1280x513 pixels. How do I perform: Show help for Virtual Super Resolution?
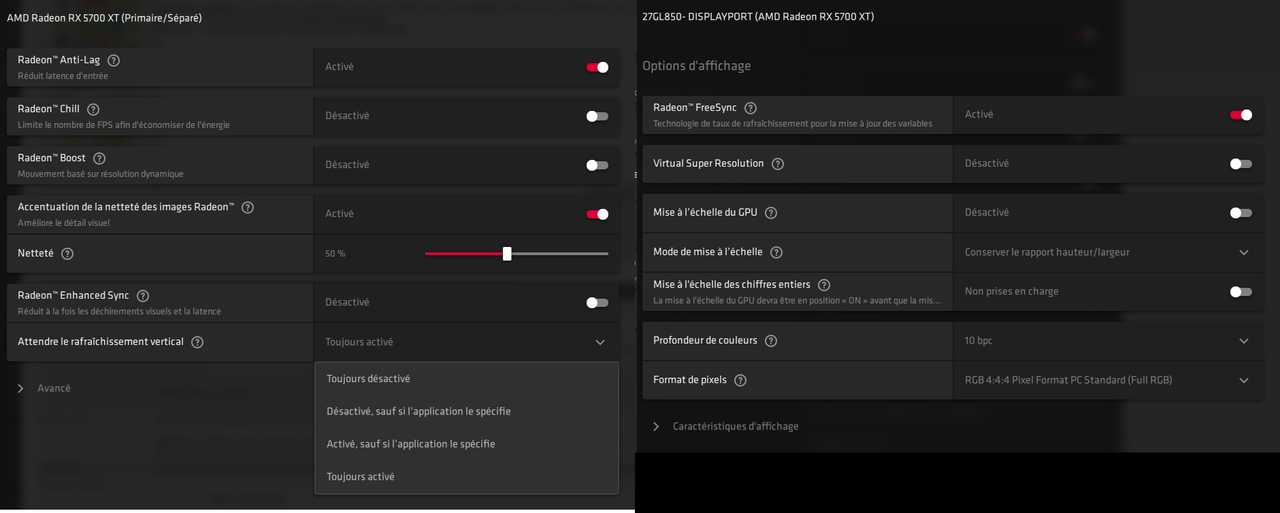tap(777, 164)
